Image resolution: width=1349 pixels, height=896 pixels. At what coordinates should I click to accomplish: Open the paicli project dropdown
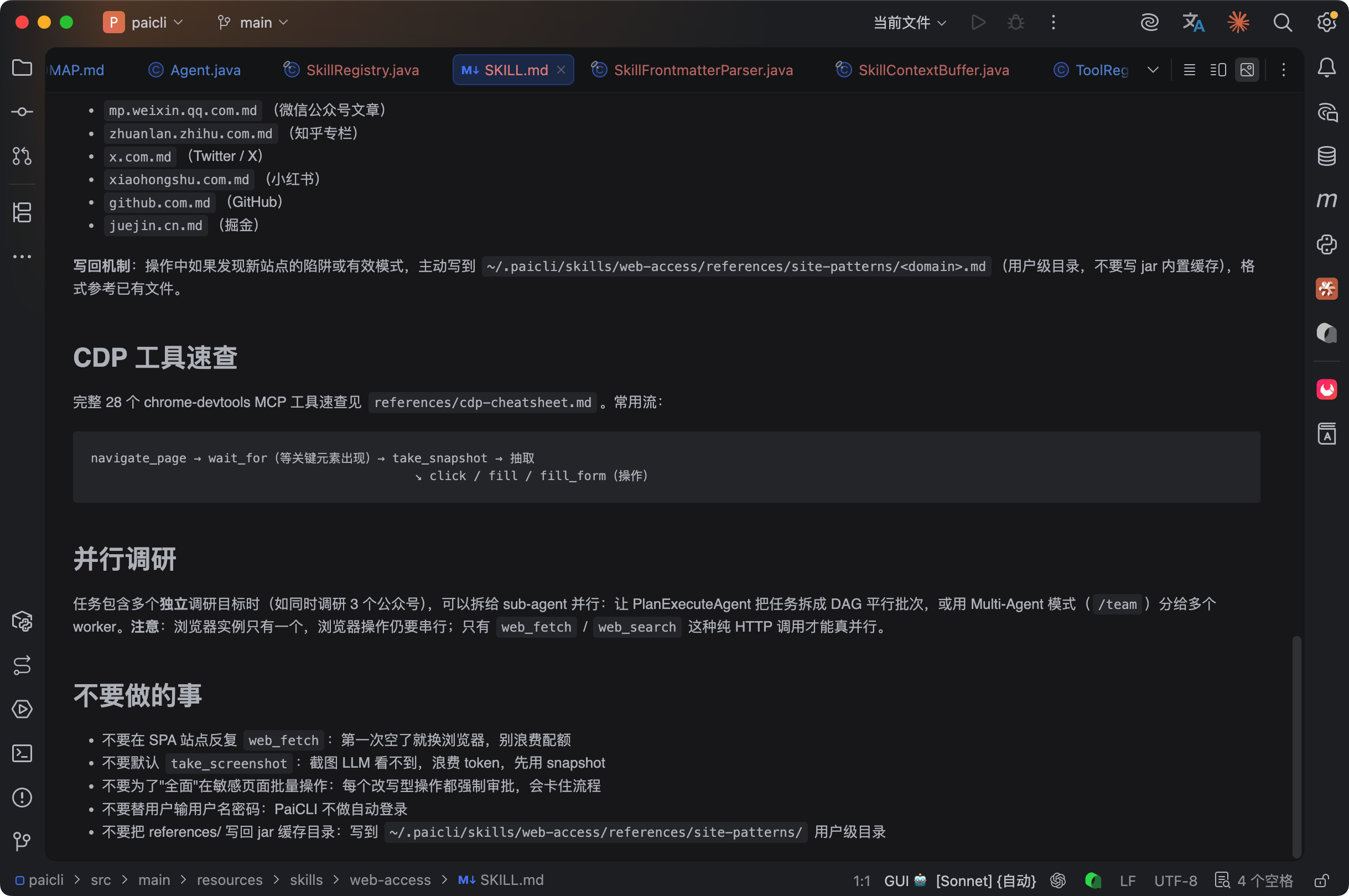(x=143, y=22)
